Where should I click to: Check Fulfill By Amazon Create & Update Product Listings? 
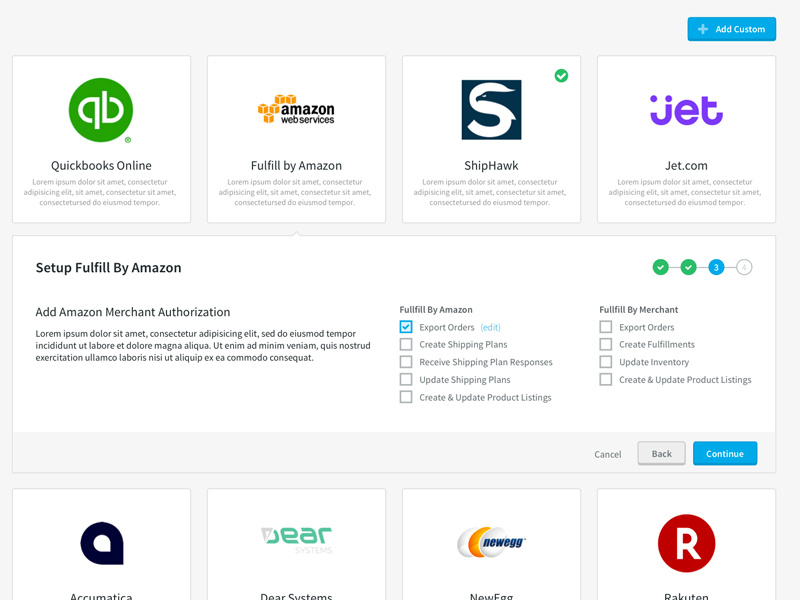406,397
